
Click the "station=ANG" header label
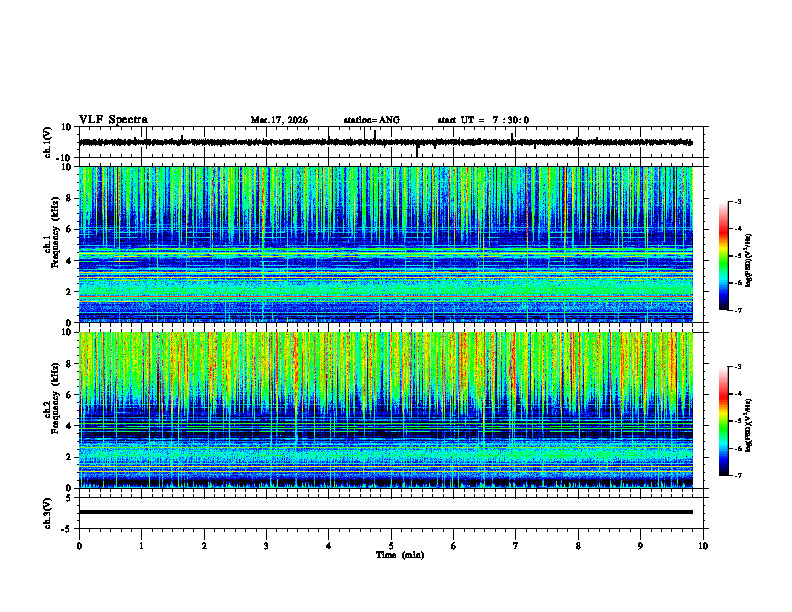point(371,120)
